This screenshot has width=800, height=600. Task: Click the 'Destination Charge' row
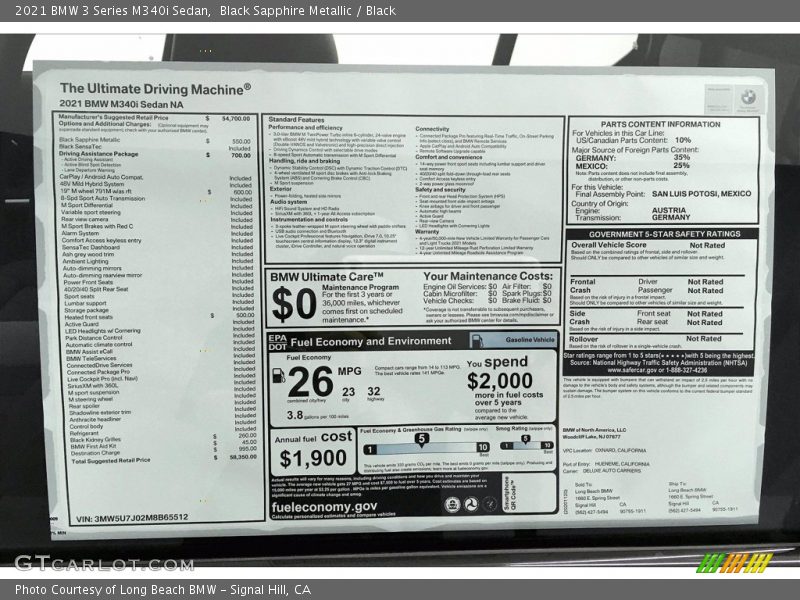coord(163,453)
